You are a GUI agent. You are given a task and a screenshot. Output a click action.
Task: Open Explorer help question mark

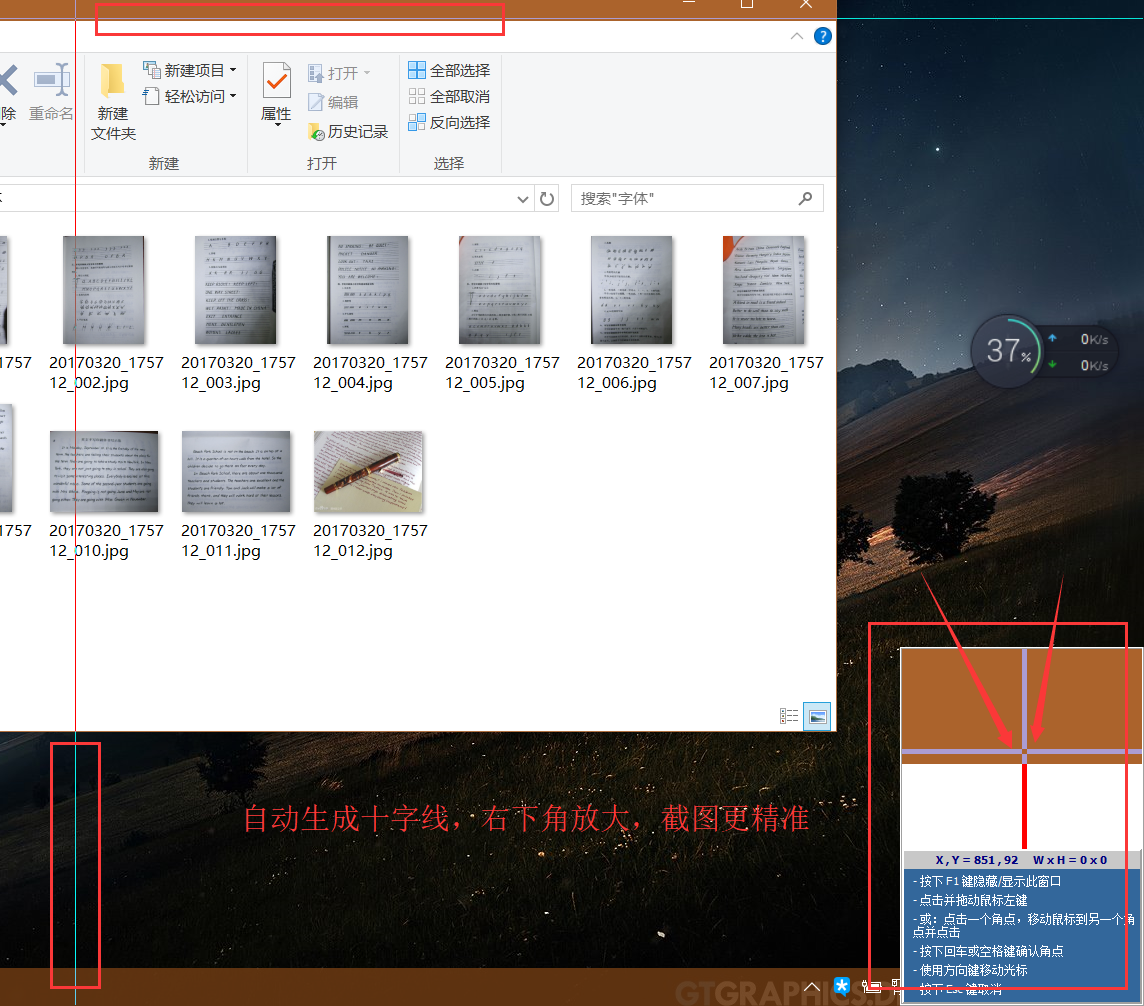click(822, 36)
